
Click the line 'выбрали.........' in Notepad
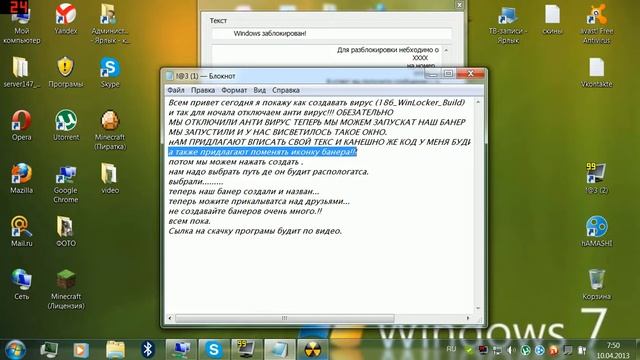(196, 182)
